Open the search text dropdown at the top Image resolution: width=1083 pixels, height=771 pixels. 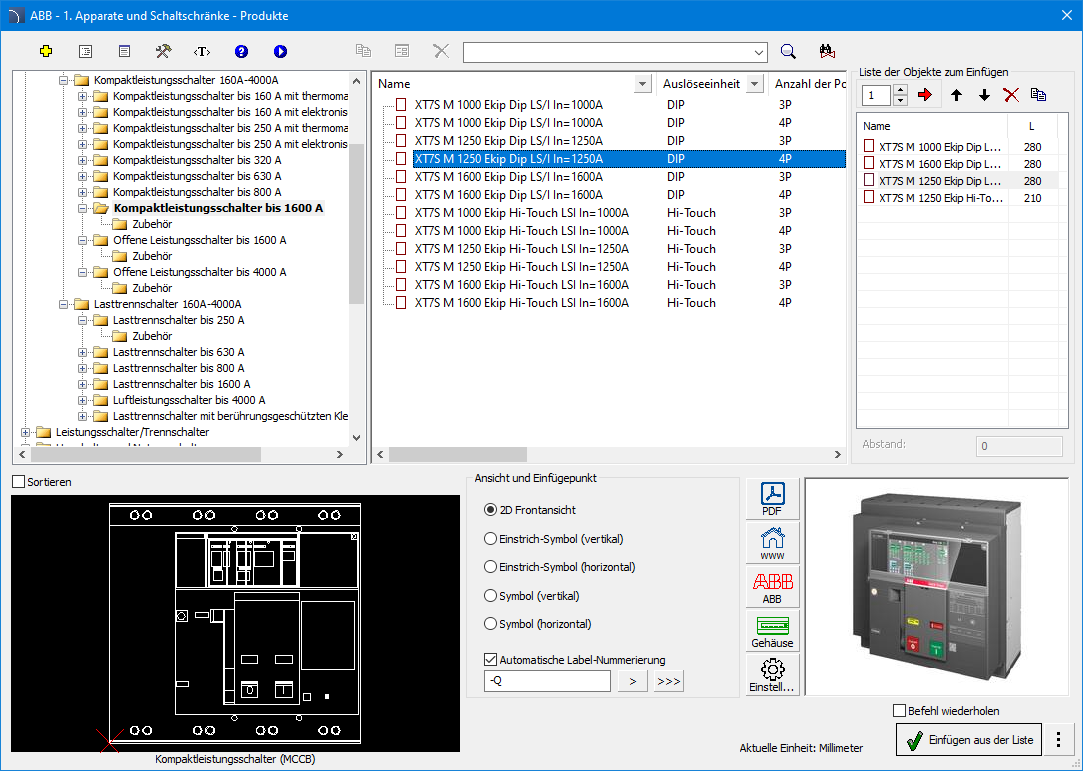click(758, 52)
